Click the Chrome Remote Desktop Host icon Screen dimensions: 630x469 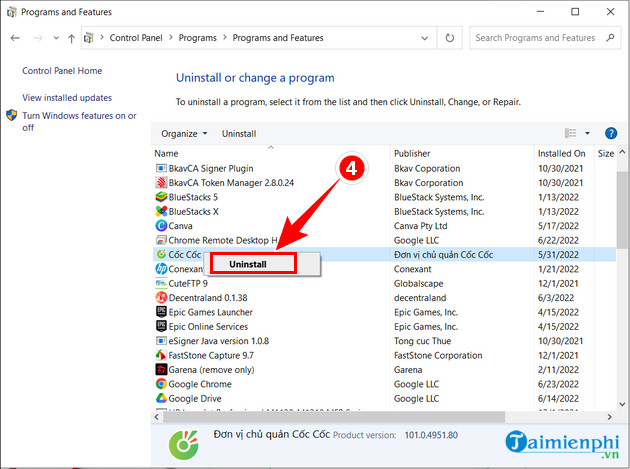tap(161, 240)
